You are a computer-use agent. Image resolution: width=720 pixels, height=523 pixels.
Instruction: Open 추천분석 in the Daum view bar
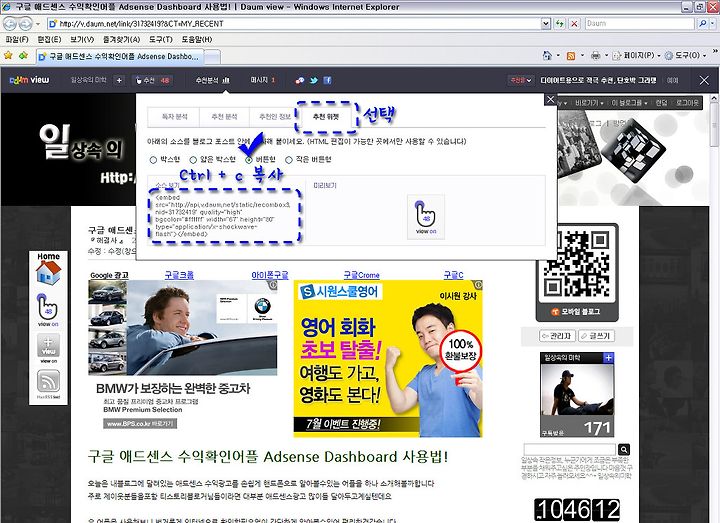[x=213, y=80]
